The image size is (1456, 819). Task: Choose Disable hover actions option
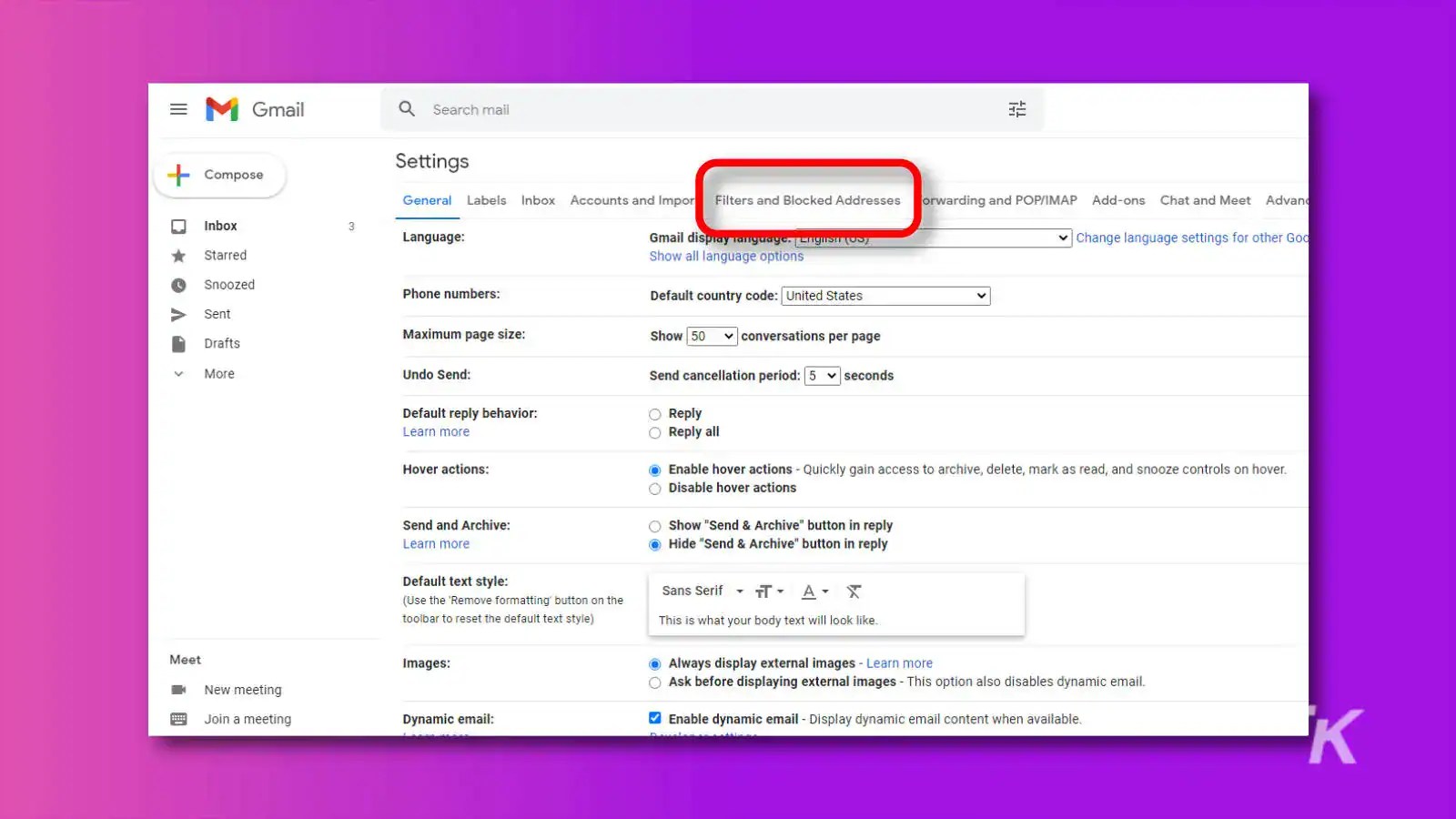[x=654, y=489]
